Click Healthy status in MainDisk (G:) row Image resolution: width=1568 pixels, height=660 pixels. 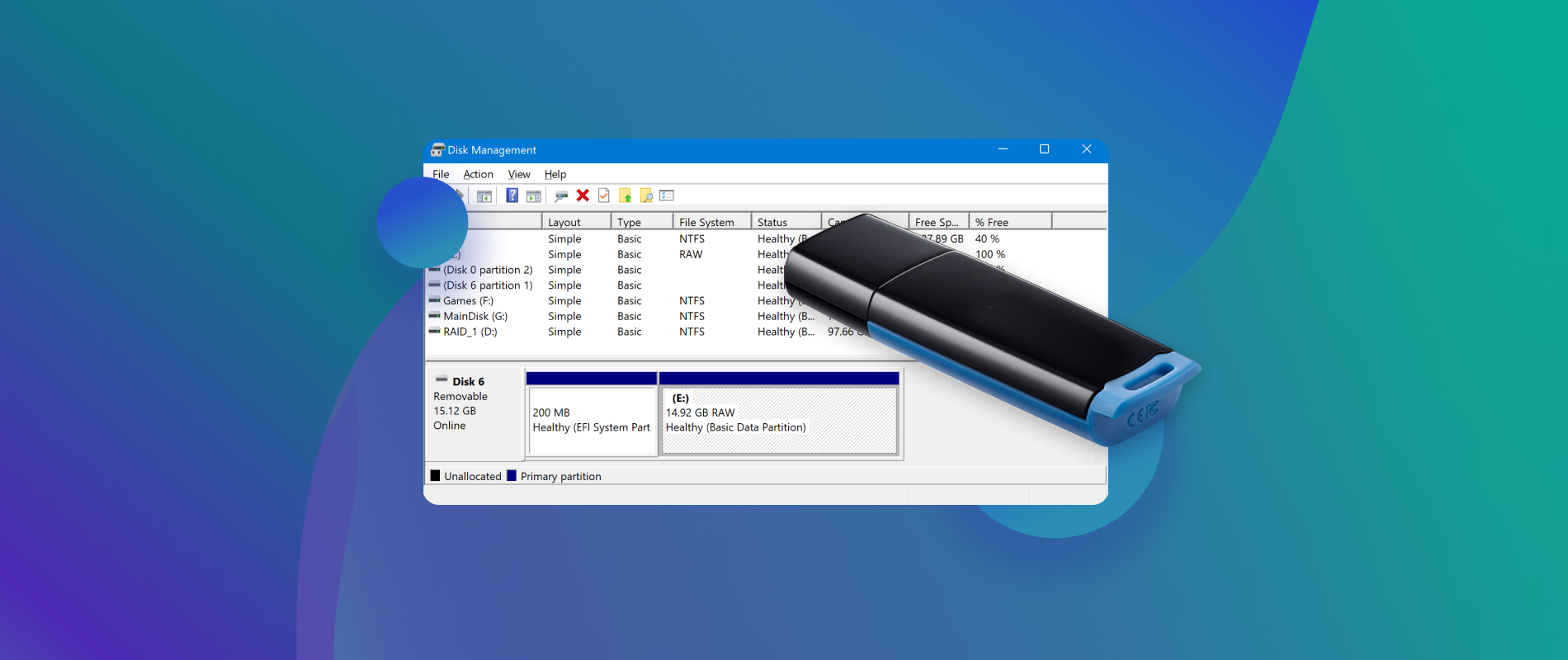click(786, 317)
